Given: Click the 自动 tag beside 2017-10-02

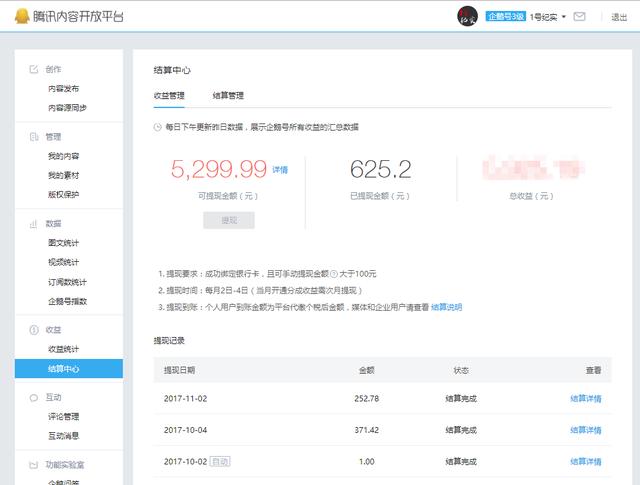Looking at the screenshot, I should (x=220, y=461).
